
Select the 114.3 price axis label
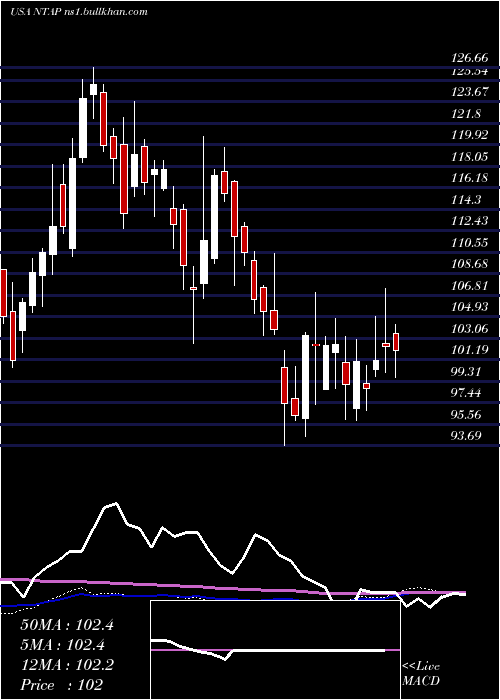(466, 200)
